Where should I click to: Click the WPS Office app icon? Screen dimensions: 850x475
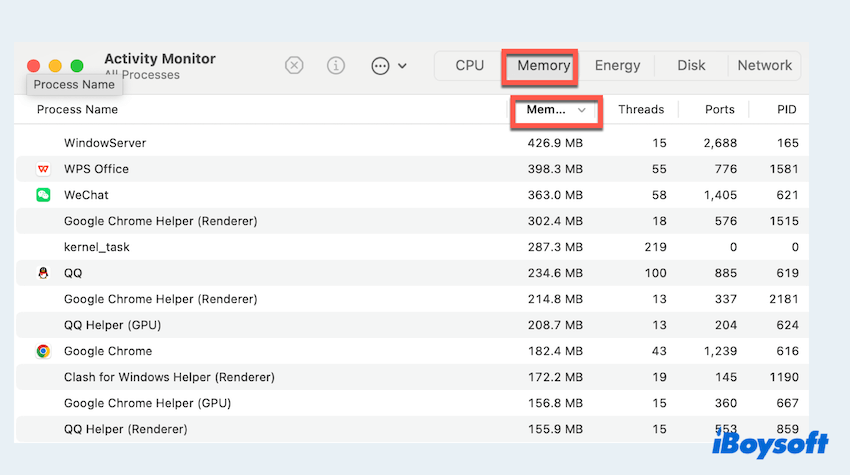click(43, 169)
